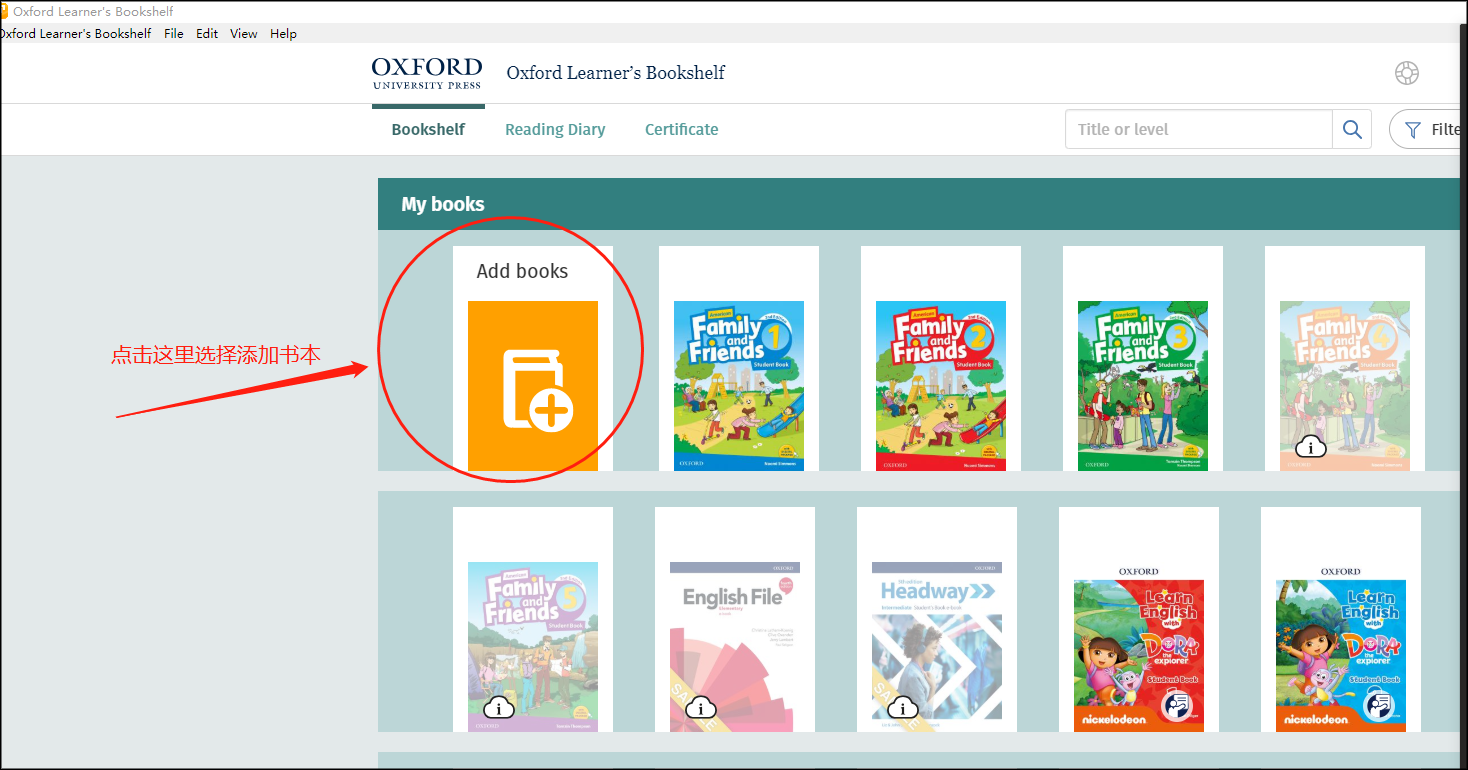Click cloud info icon on Family and Friends 5
1468x770 pixels.
click(499, 708)
